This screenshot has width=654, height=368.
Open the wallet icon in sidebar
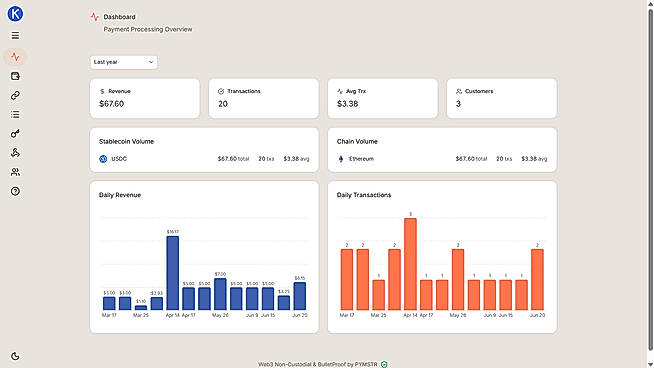15,76
